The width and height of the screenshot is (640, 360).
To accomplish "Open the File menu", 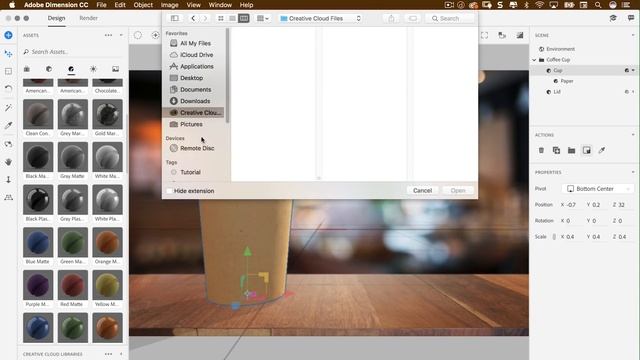I will point(101,5).
